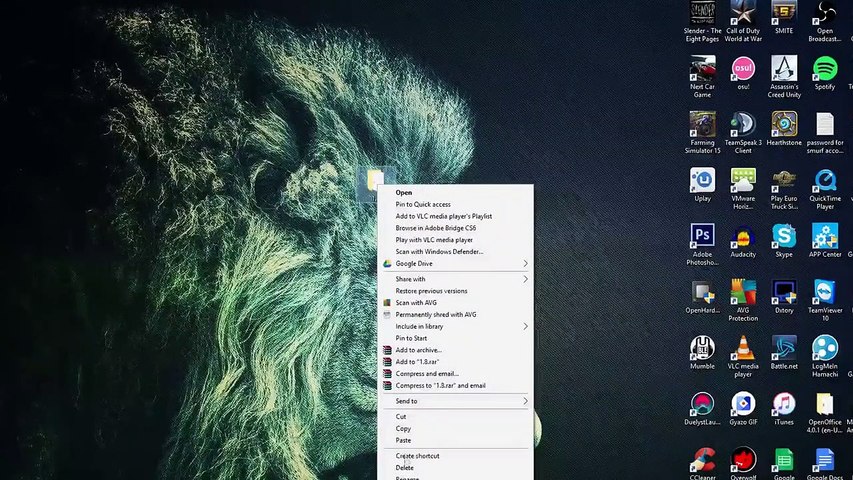Viewport: 853px width, 480px height.
Task: Open Overwolf desktop icon
Action: coord(743,463)
